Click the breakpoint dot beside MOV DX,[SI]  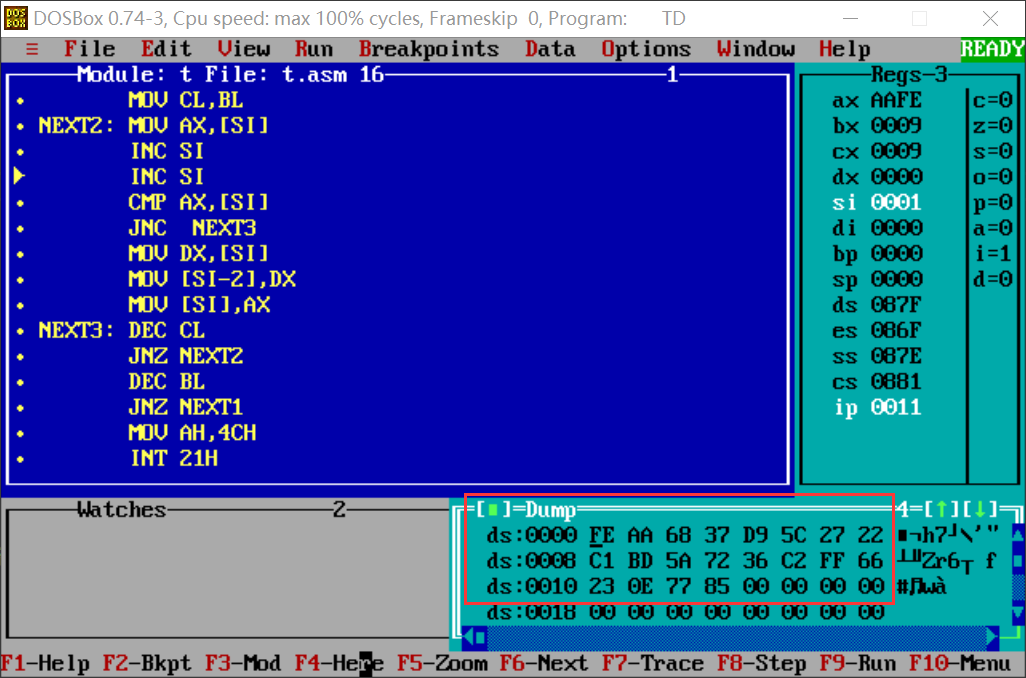20,254
